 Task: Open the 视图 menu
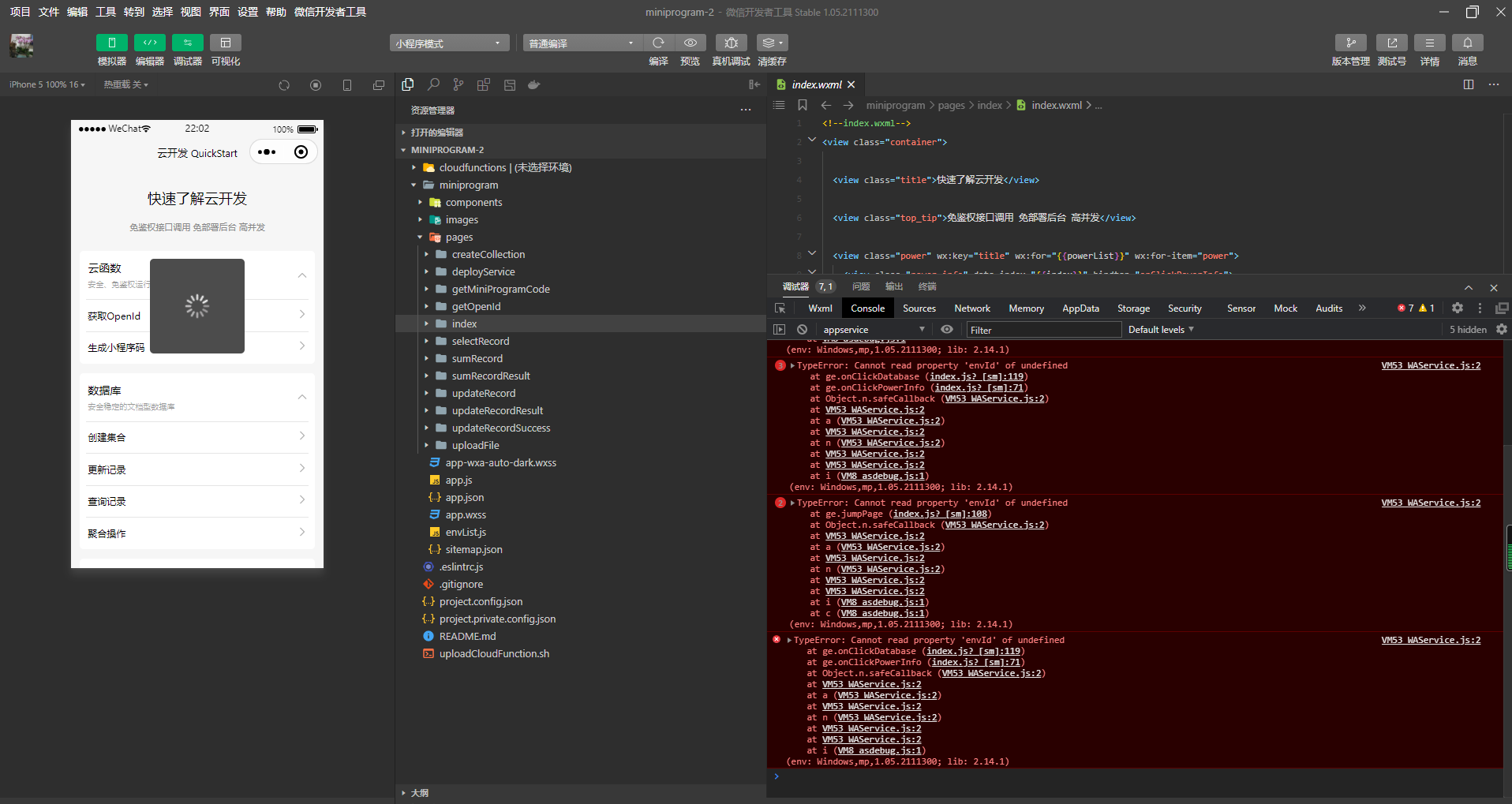pos(191,12)
